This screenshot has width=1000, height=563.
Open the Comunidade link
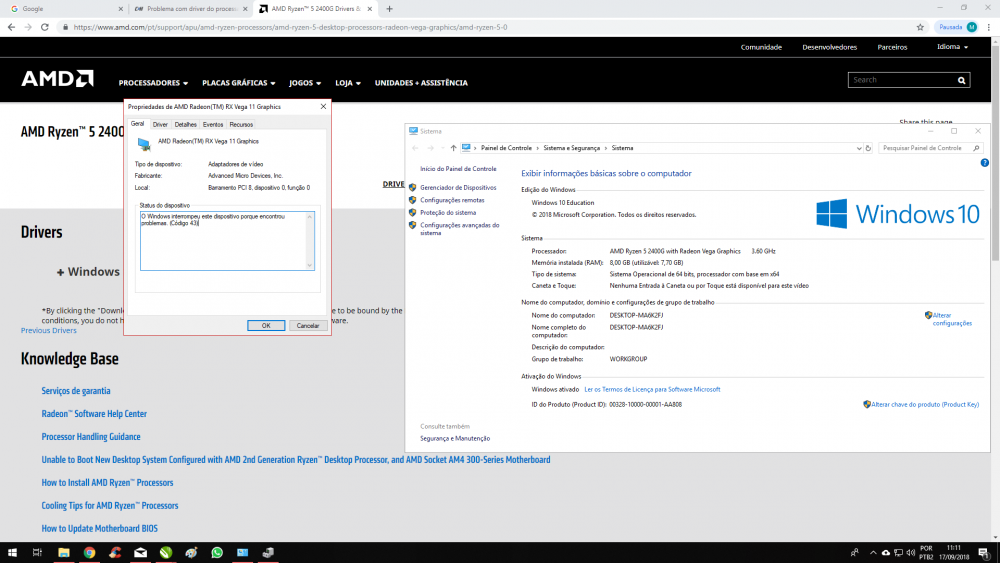(x=761, y=47)
